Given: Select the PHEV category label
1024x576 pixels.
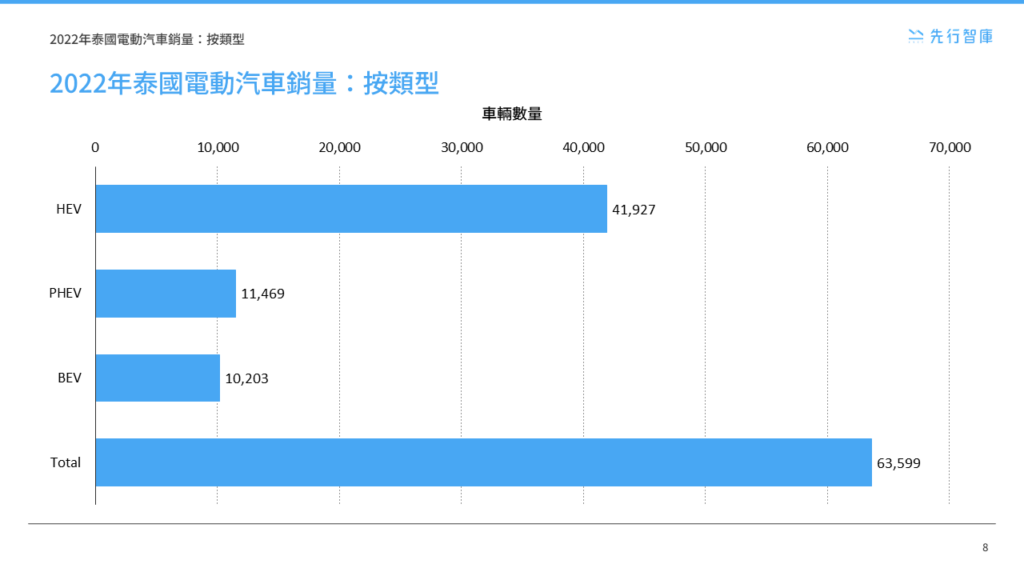Looking at the screenshot, I should pos(65,293).
